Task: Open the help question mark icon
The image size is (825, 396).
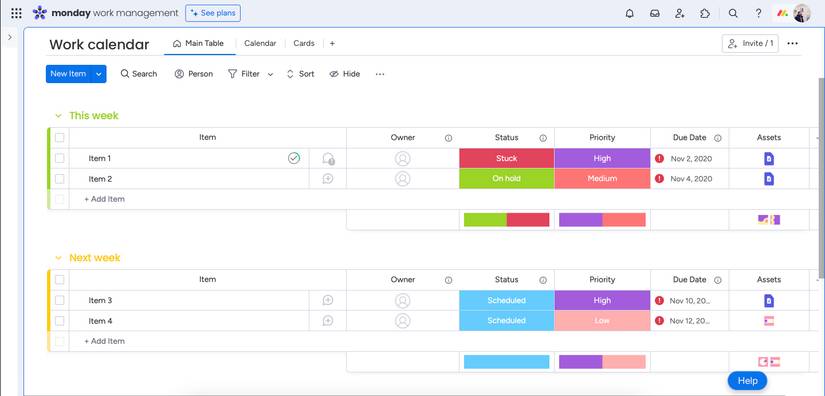Action: [758, 14]
